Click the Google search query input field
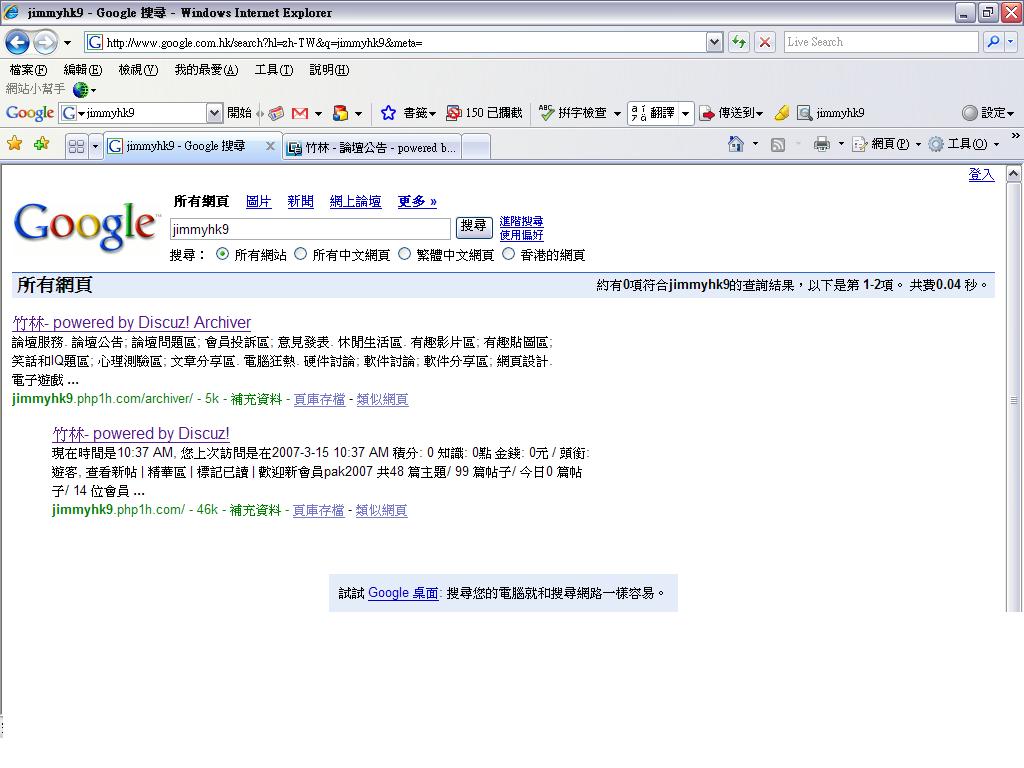This screenshot has width=1024, height=768. [x=310, y=229]
